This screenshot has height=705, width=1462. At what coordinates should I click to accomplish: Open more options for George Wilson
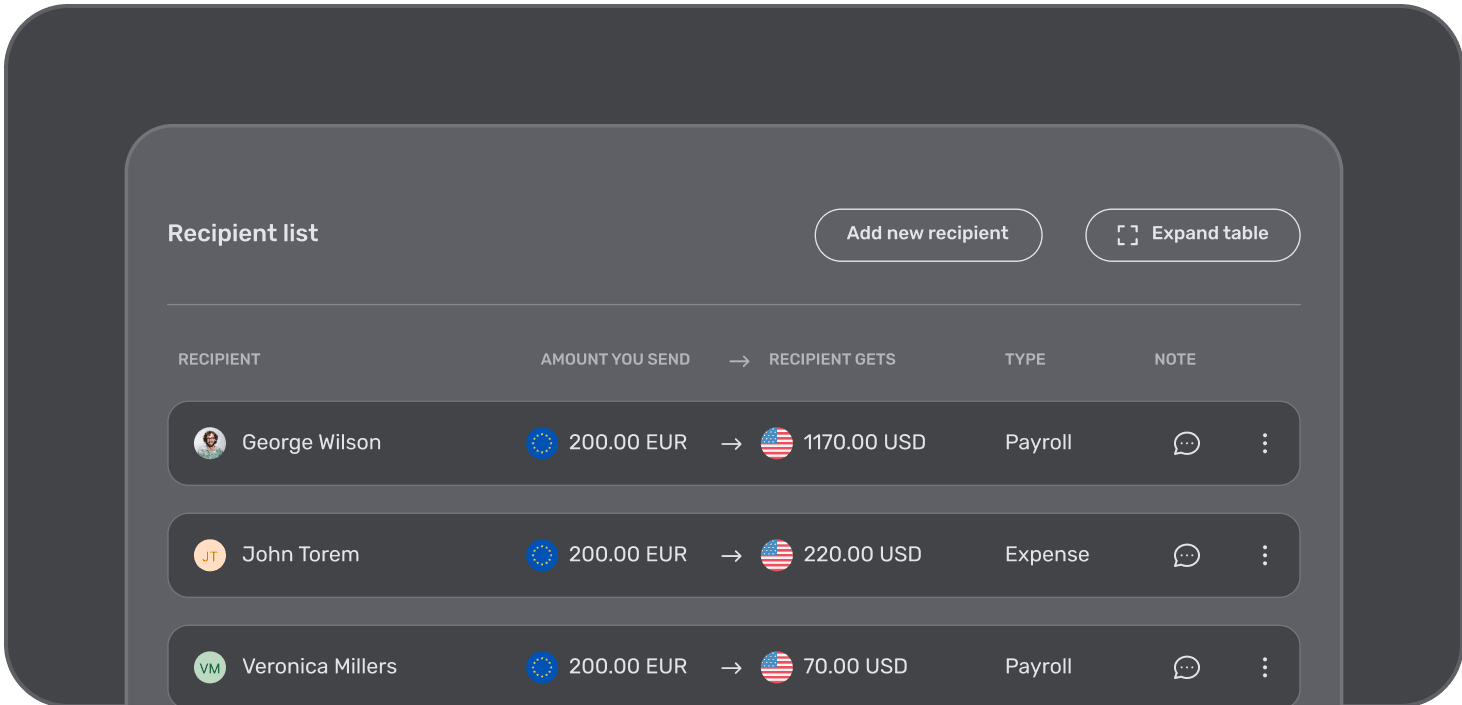(1265, 443)
